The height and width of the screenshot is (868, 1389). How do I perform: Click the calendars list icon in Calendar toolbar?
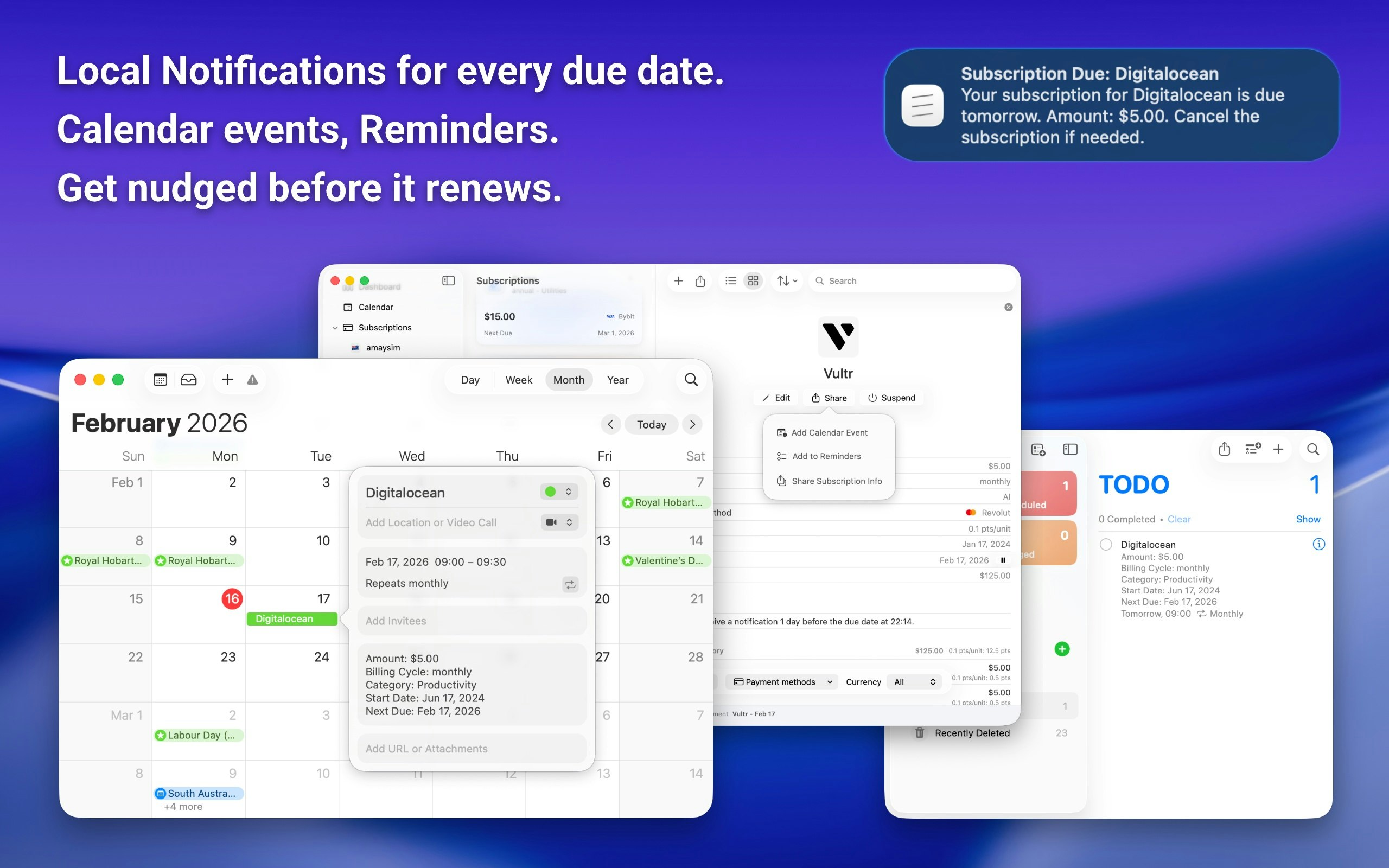pyautogui.click(x=160, y=379)
